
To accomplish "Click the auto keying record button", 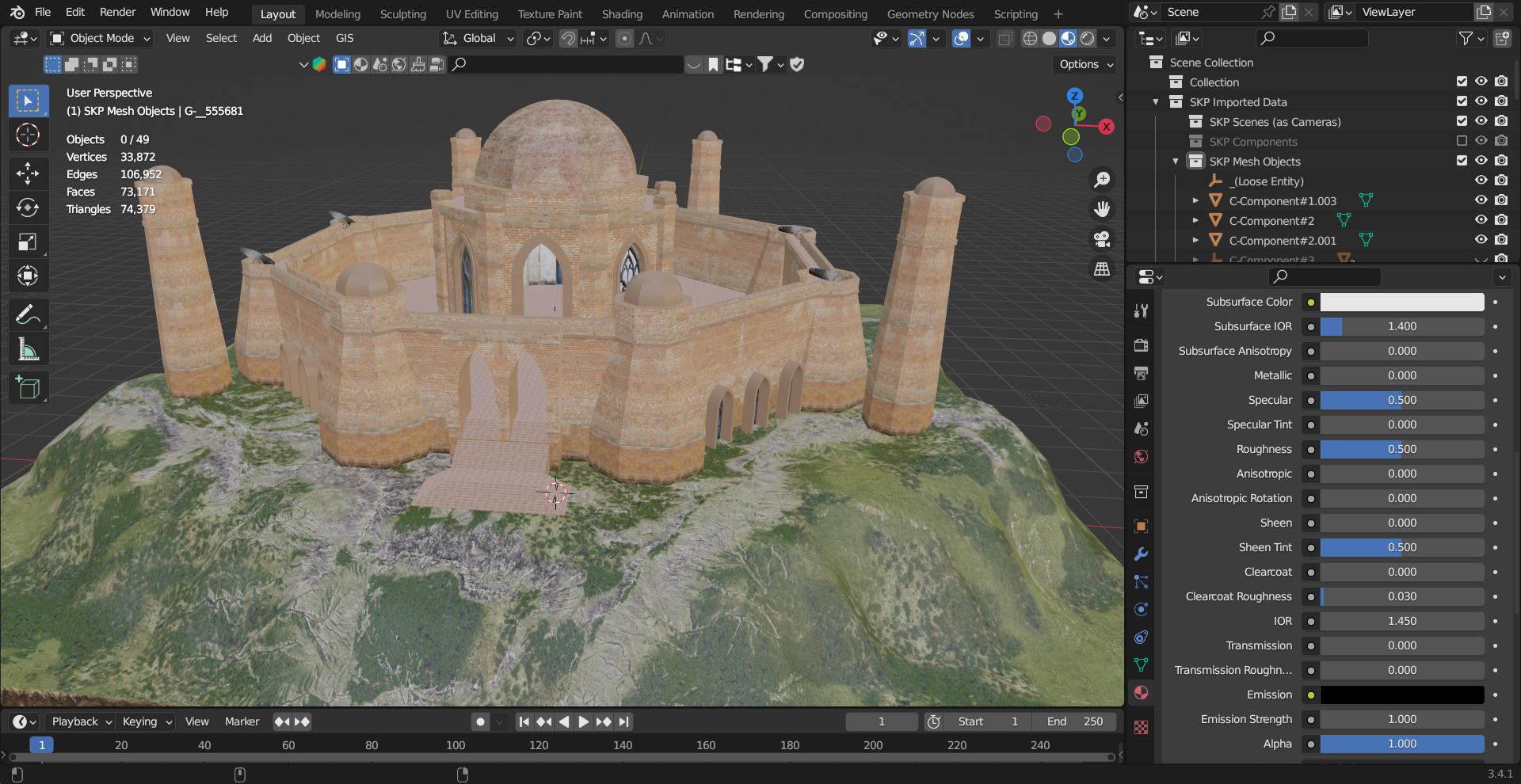I will (480, 721).
